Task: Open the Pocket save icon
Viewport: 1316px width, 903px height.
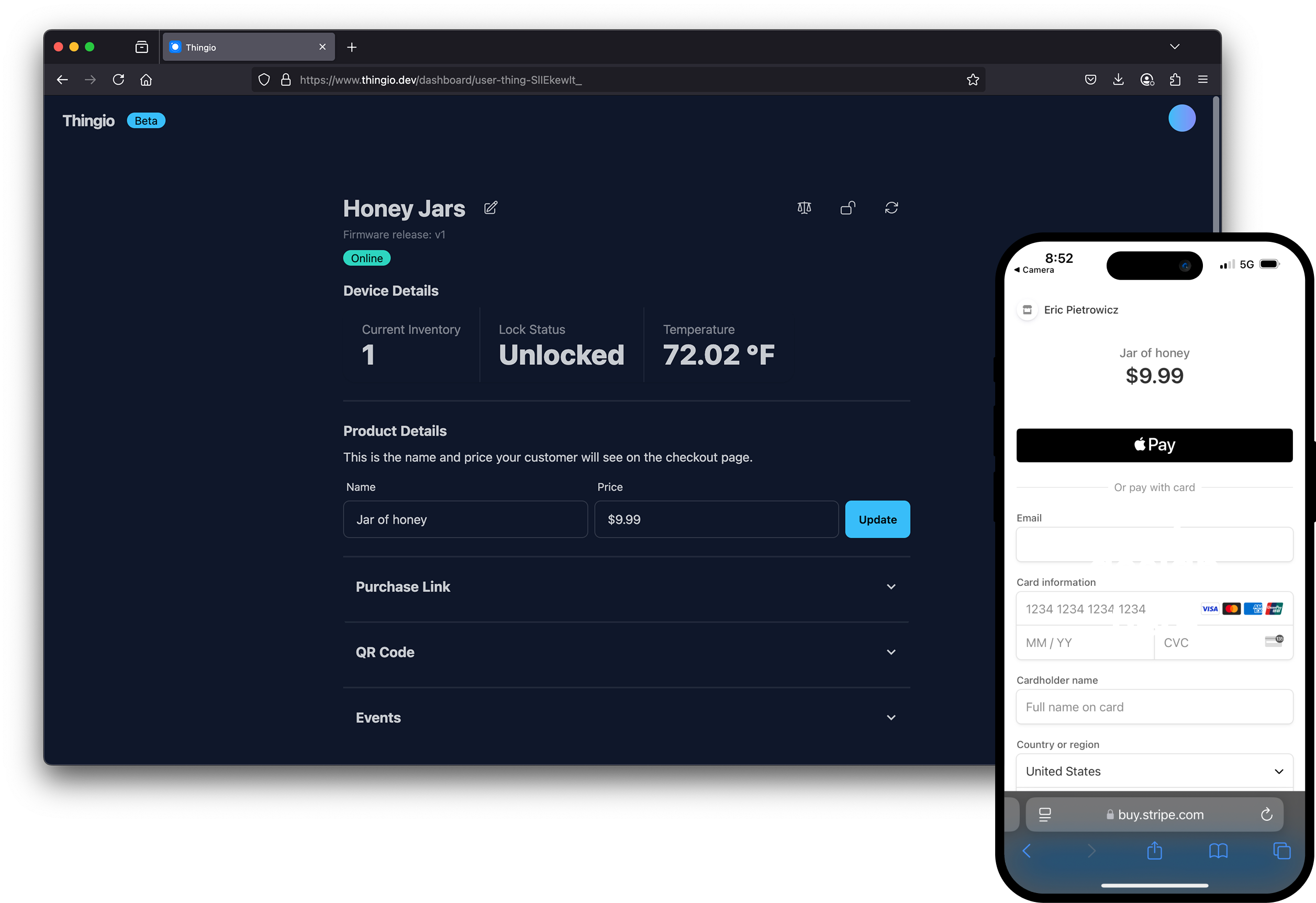Action: tap(1090, 80)
